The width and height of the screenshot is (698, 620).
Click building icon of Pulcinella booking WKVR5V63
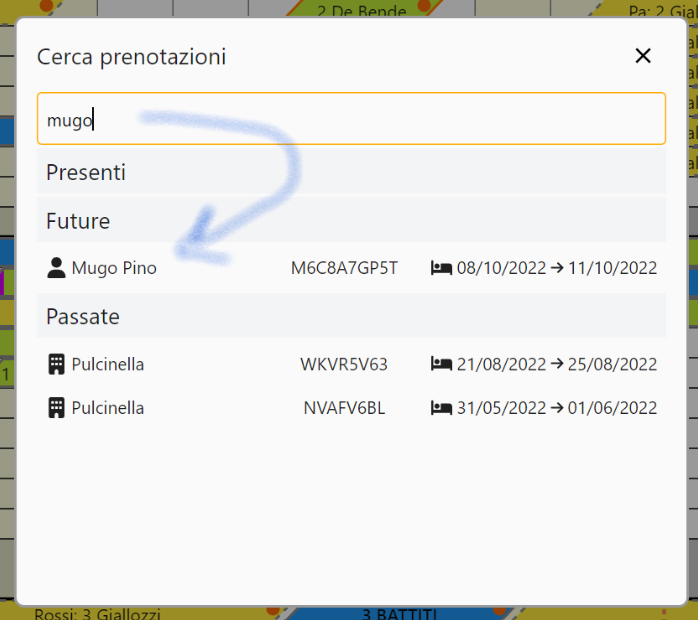(x=56, y=364)
